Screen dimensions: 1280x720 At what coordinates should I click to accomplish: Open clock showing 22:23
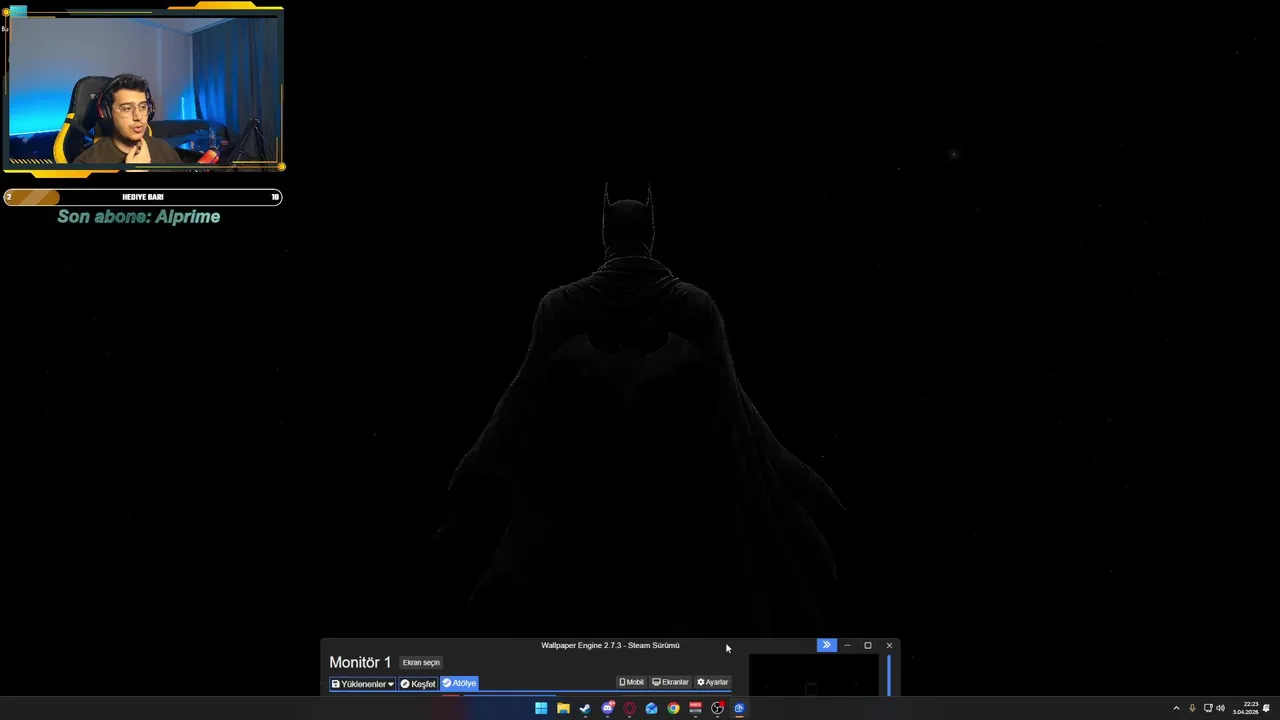[1246, 708]
